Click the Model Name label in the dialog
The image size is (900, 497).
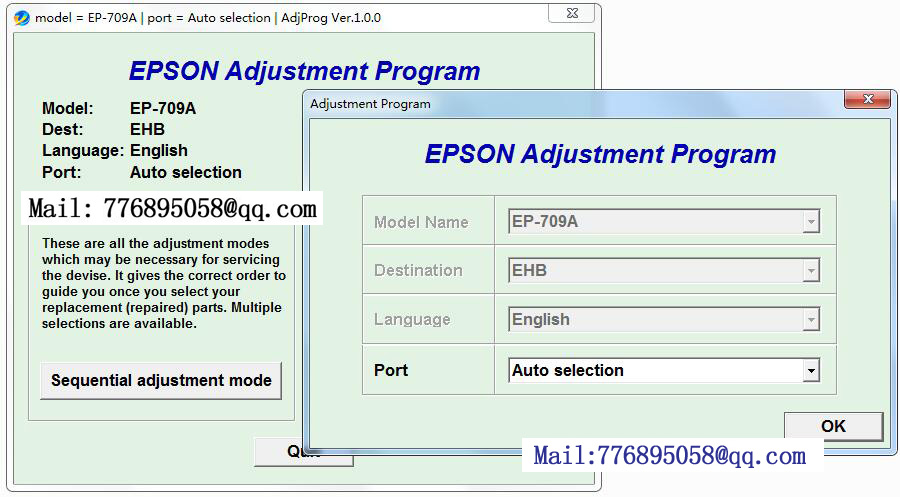point(421,222)
